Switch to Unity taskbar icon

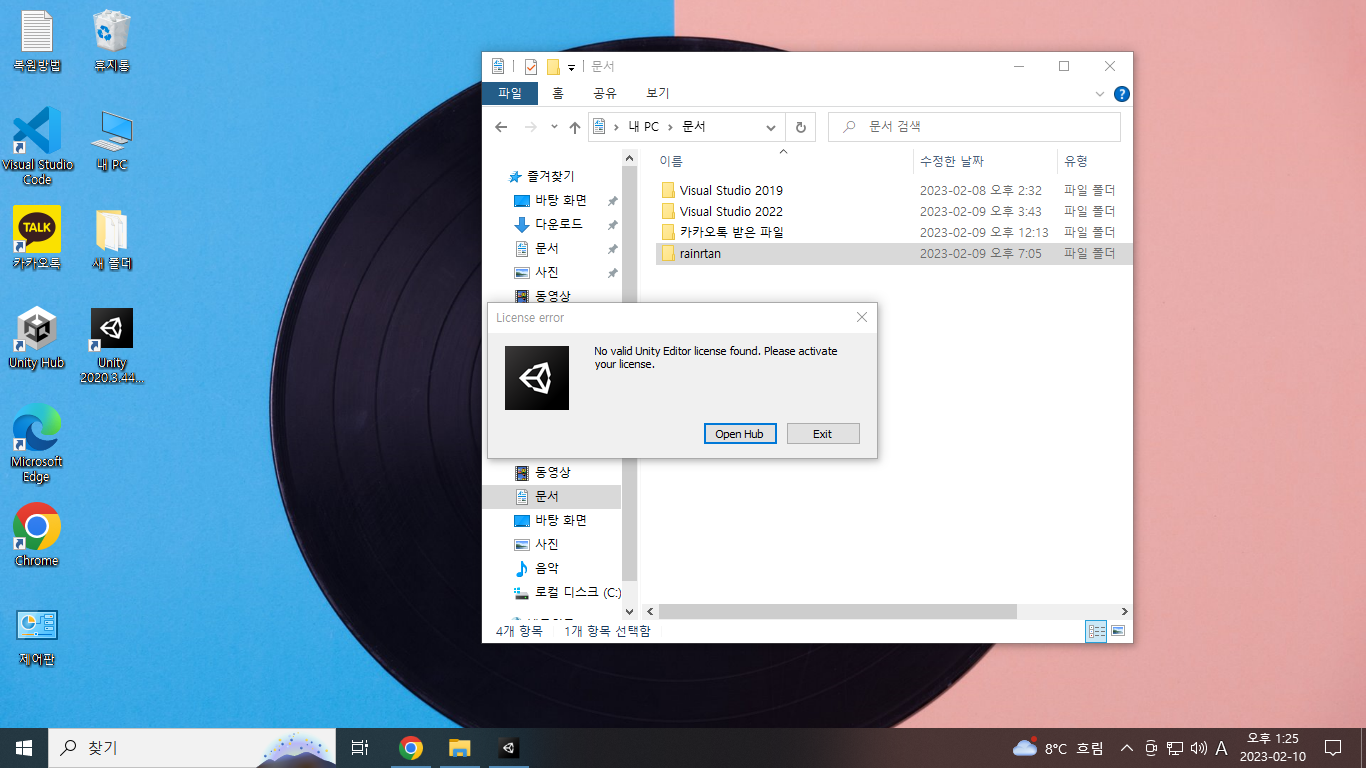508,747
